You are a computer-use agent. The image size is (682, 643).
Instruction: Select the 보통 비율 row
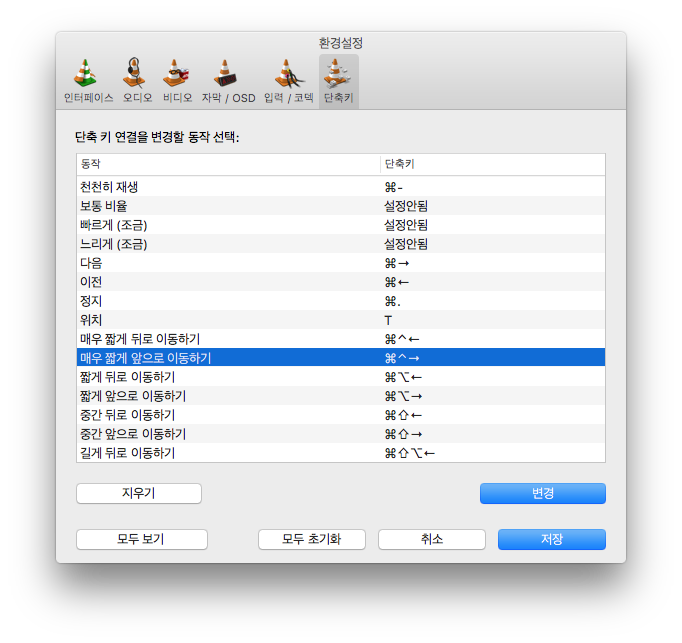click(x=341, y=206)
